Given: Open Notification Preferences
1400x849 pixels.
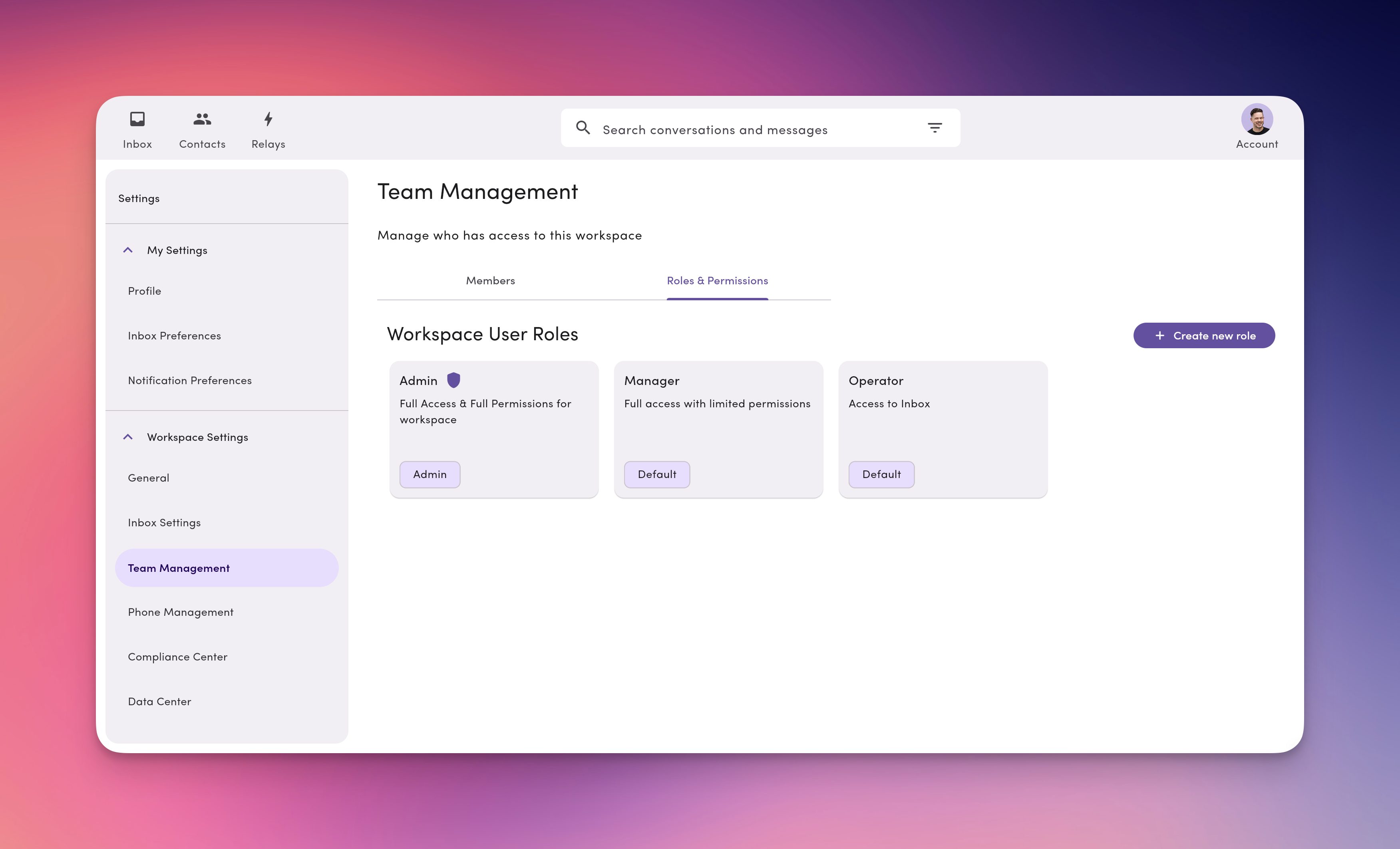Looking at the screenshot, I should click(x=190, y=380).
